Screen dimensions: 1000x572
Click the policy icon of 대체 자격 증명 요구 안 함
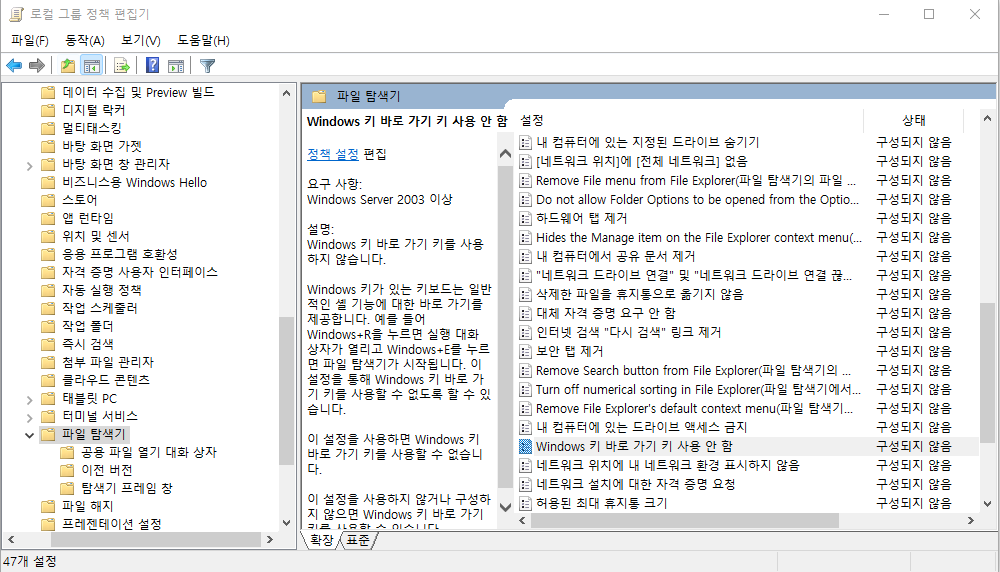[525, 314]
